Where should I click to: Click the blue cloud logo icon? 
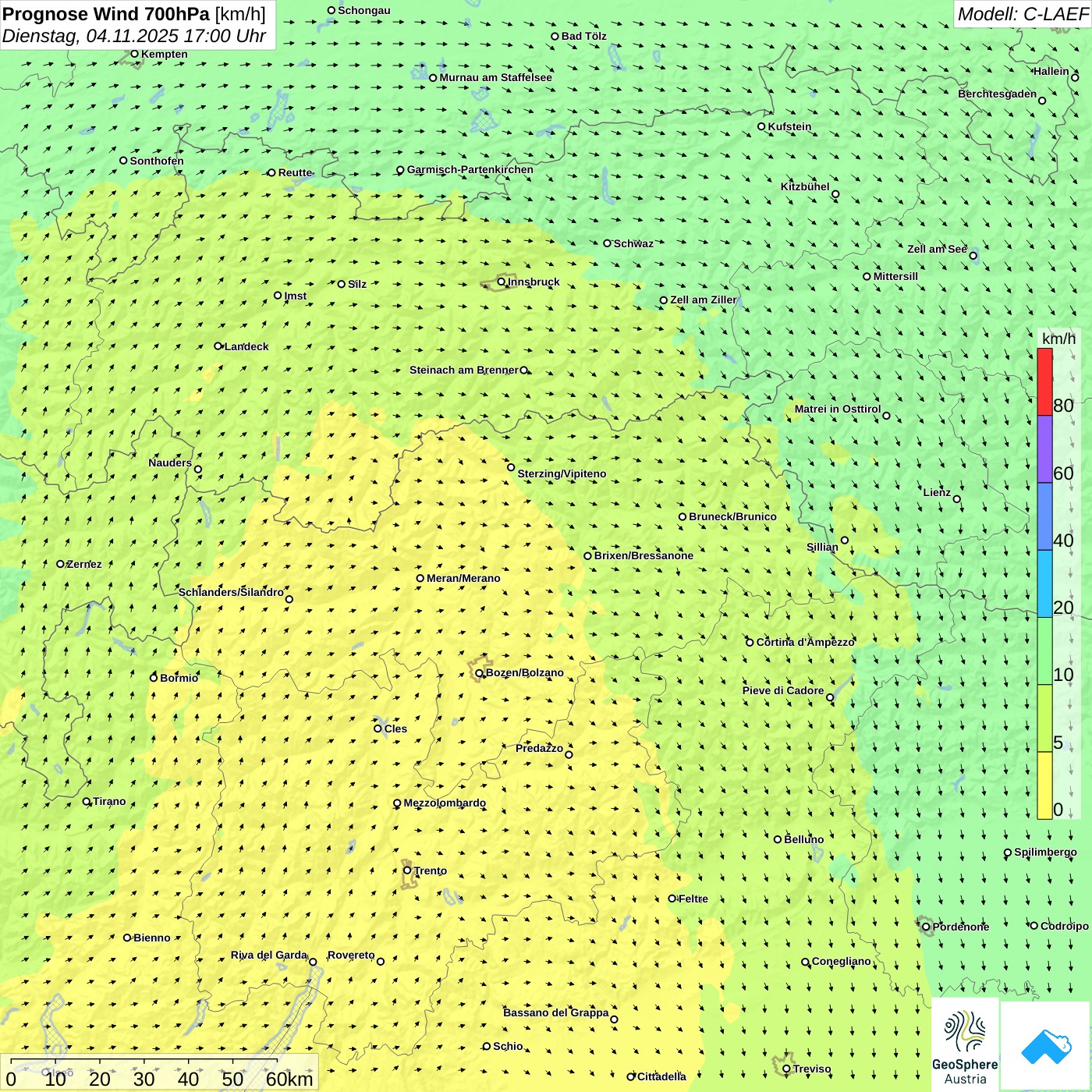(x=1046, y=1047)
